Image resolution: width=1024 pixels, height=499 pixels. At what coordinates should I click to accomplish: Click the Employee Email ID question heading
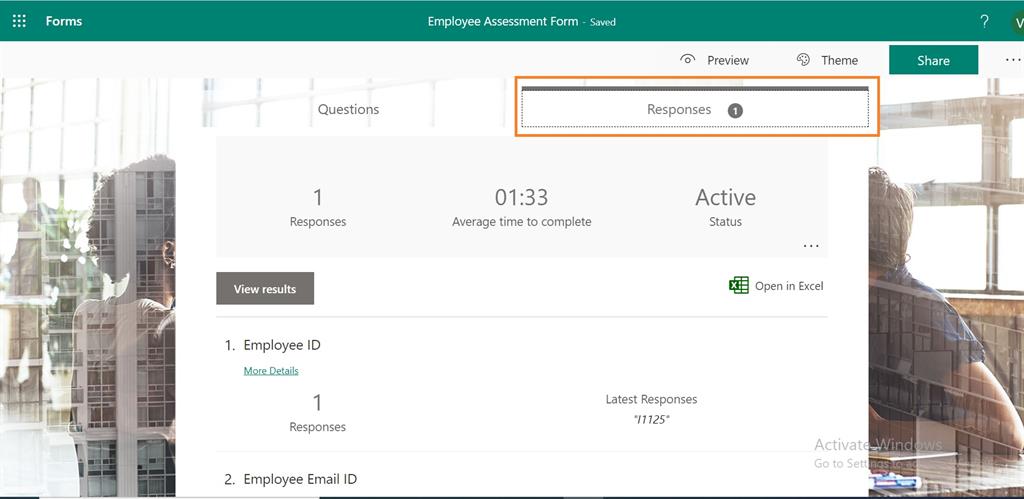(300, 479)
